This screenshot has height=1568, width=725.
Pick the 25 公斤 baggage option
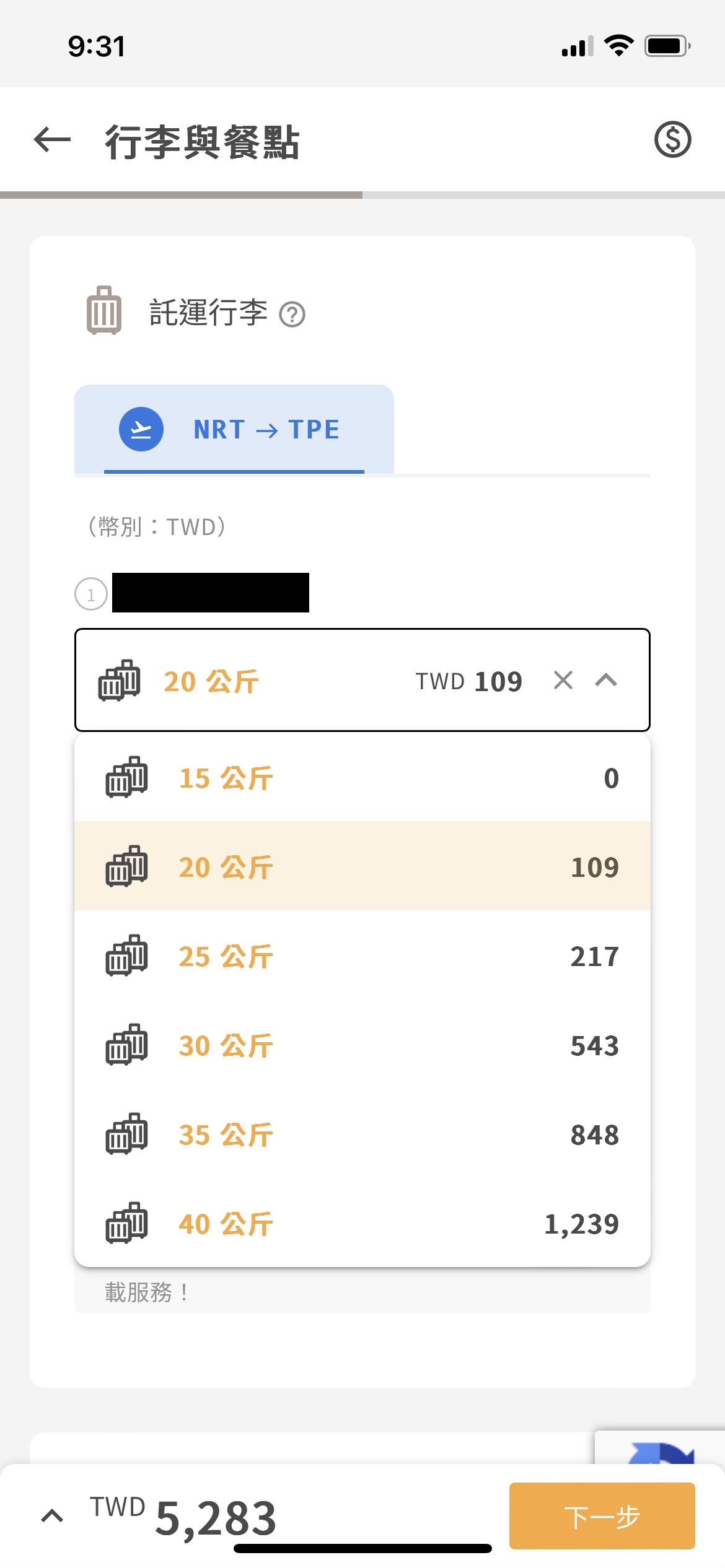coord(362,956)
